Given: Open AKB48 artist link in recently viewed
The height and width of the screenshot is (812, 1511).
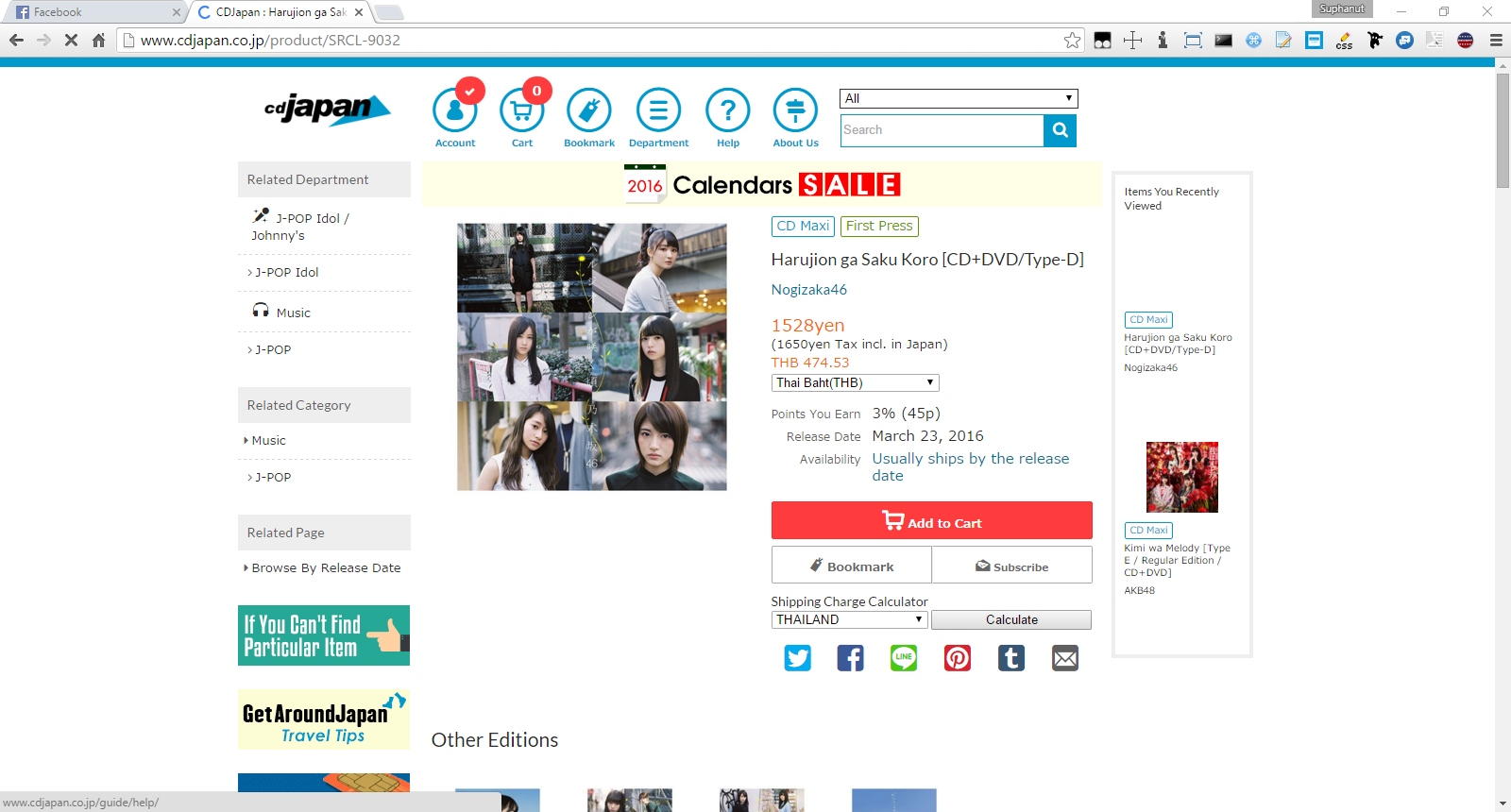Looking at the screenshot, I should click(1139, 590).
